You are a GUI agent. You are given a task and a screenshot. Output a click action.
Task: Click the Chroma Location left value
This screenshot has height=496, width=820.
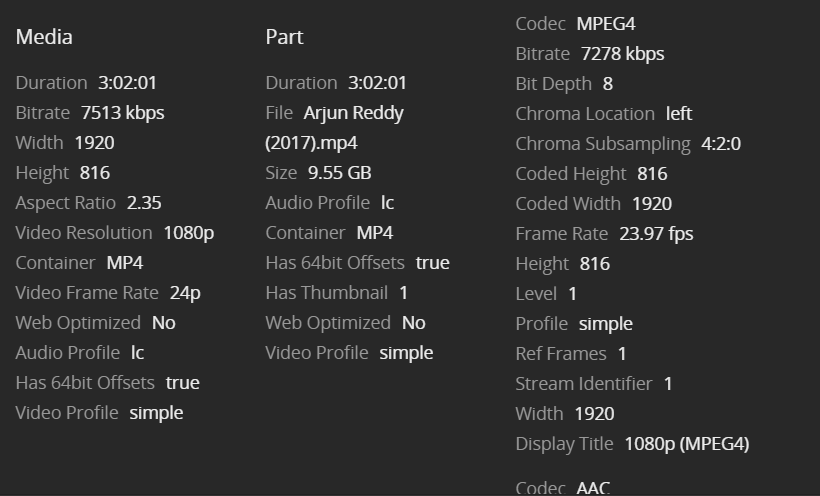coord(678,114)
